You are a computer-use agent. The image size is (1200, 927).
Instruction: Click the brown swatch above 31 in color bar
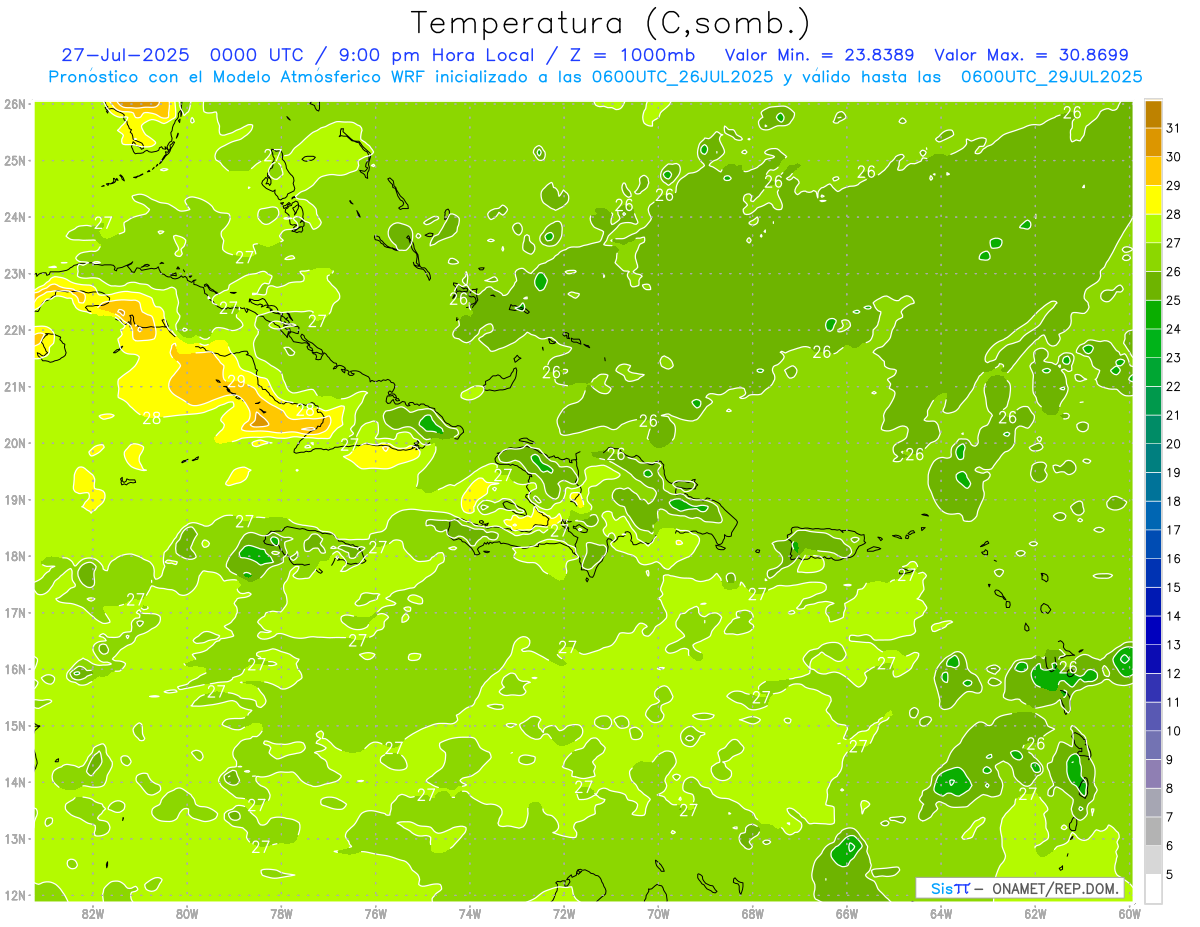tap(1153, 114)
